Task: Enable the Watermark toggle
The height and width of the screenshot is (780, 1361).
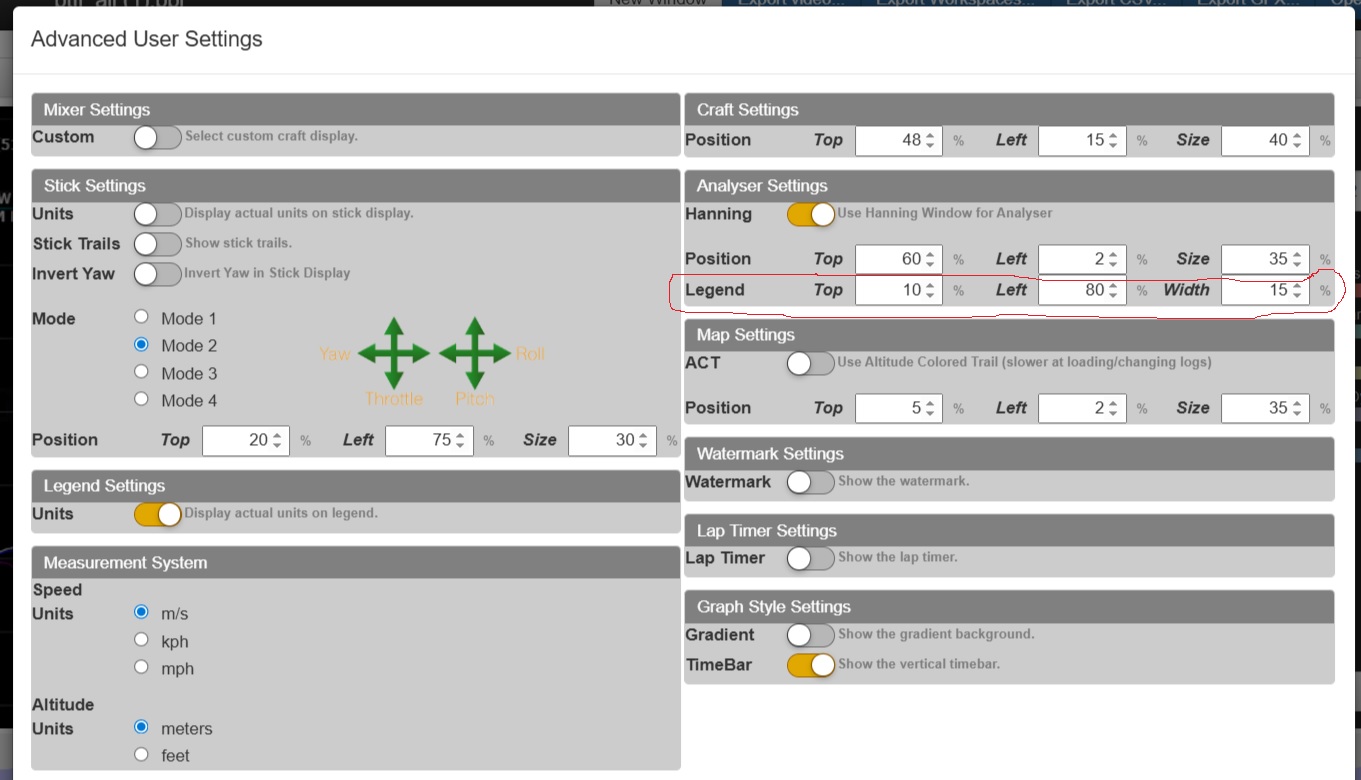Action: click(x=810, y=482)
